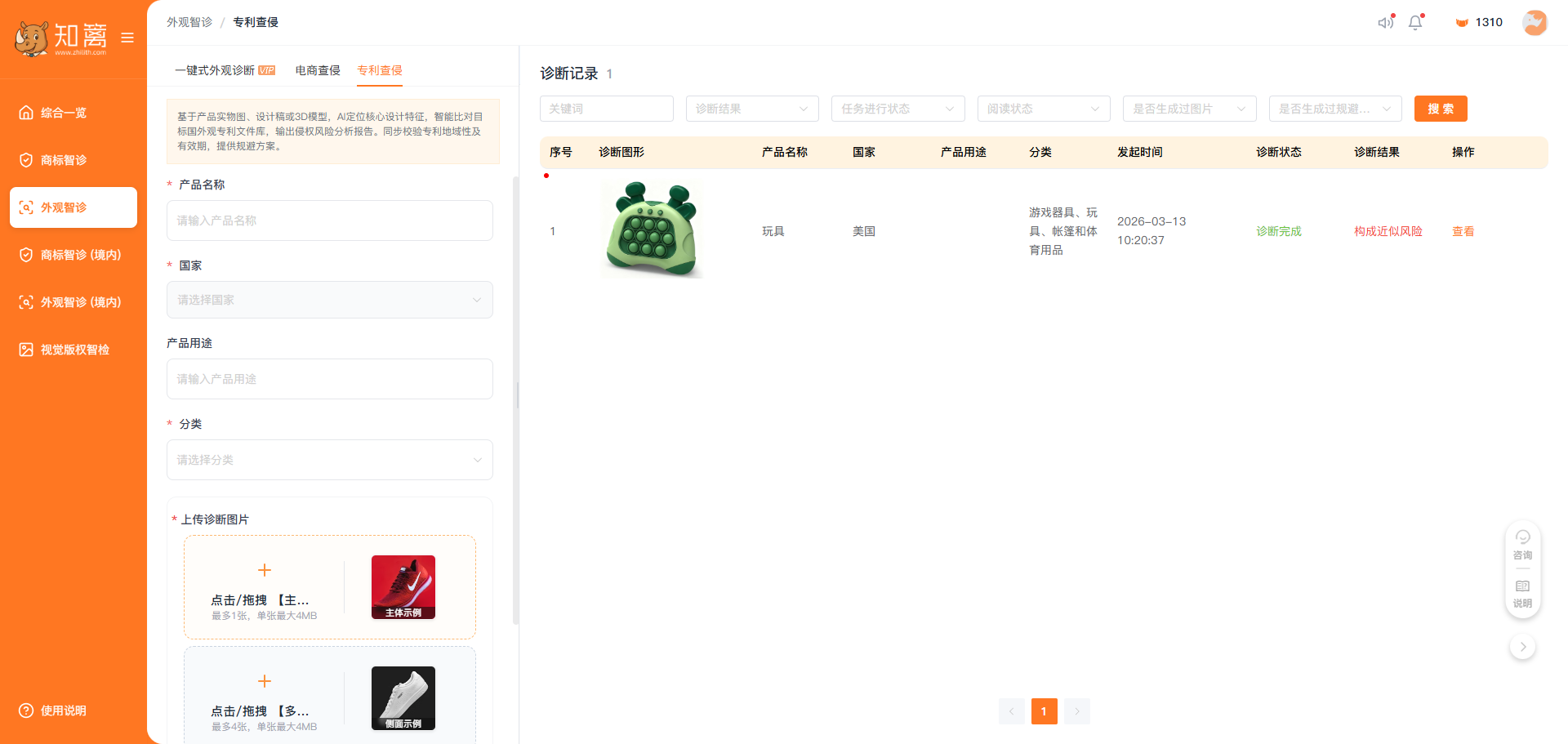The width and height of the screenshot is (1568, 744).
Task: Open the 咨询 floating chat icon
Action: tap(1523, 546)
